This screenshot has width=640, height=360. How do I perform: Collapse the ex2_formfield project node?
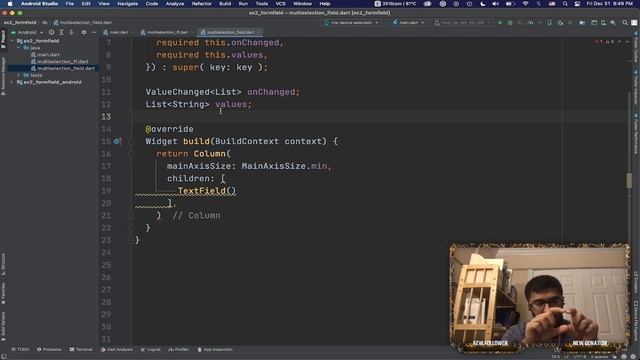click(x=12, y=41)
